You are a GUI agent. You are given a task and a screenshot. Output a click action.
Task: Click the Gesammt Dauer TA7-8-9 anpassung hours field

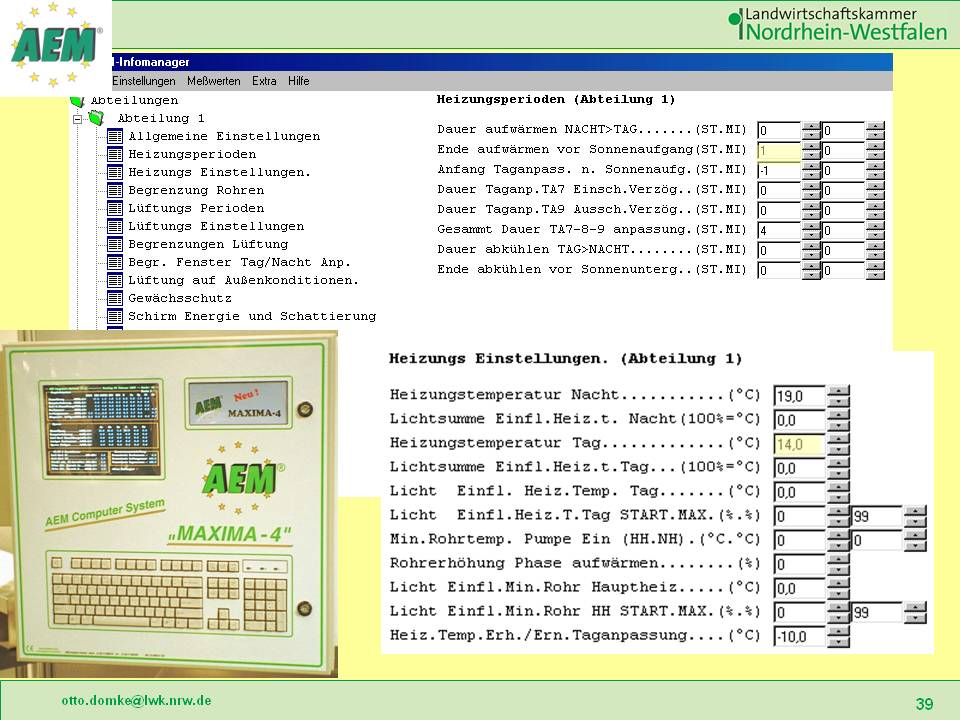778,230
